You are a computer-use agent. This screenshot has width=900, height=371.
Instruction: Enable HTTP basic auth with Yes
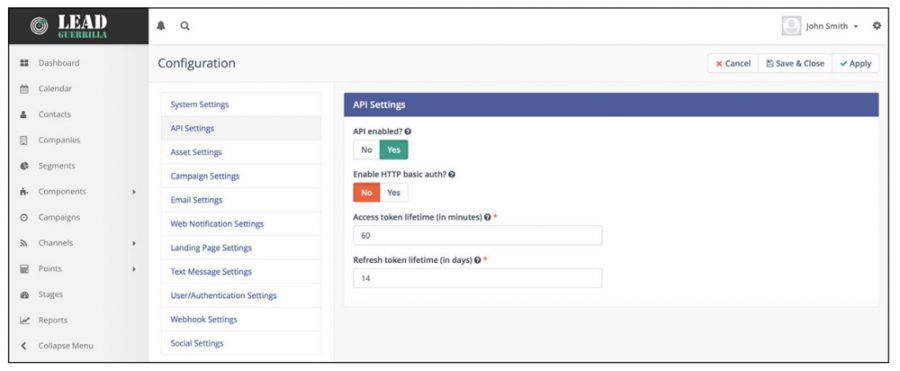click(394, 192)
